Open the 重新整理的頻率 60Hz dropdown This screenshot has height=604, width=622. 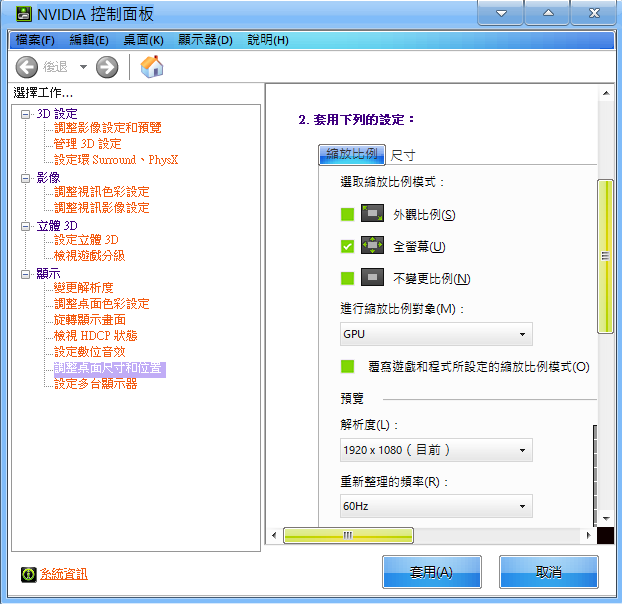[436, 506]
